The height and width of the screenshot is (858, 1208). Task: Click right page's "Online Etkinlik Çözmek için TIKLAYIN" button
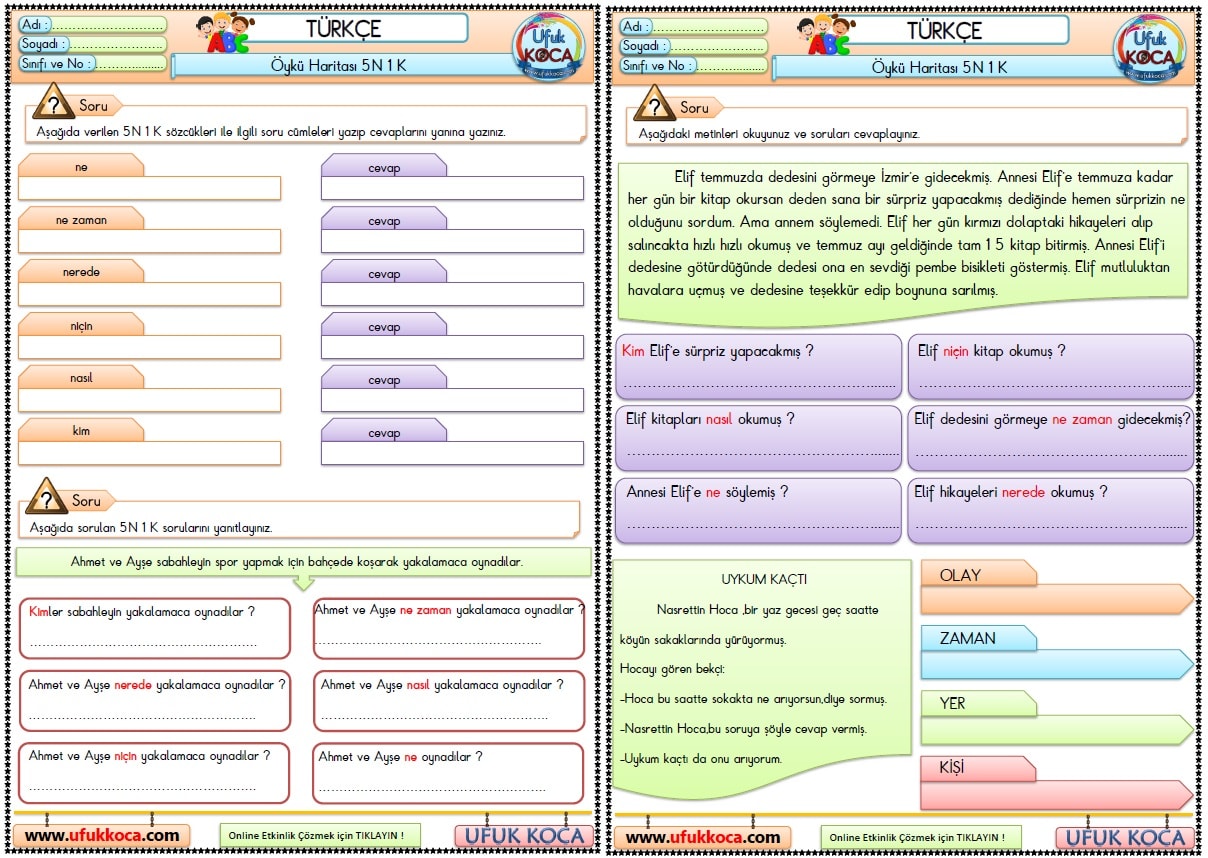(x=921, y=838)
